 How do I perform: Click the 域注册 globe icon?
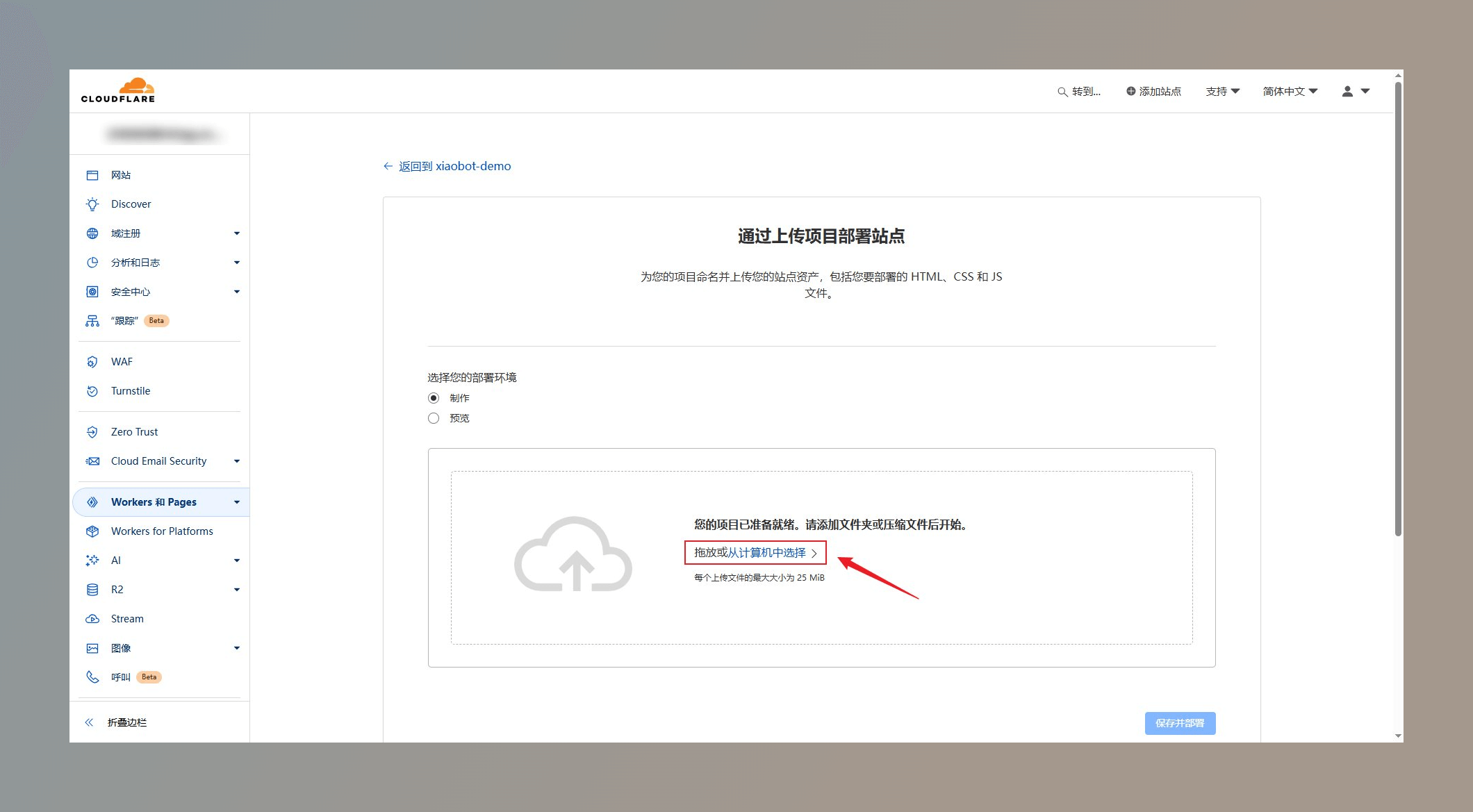pos(92,233)
